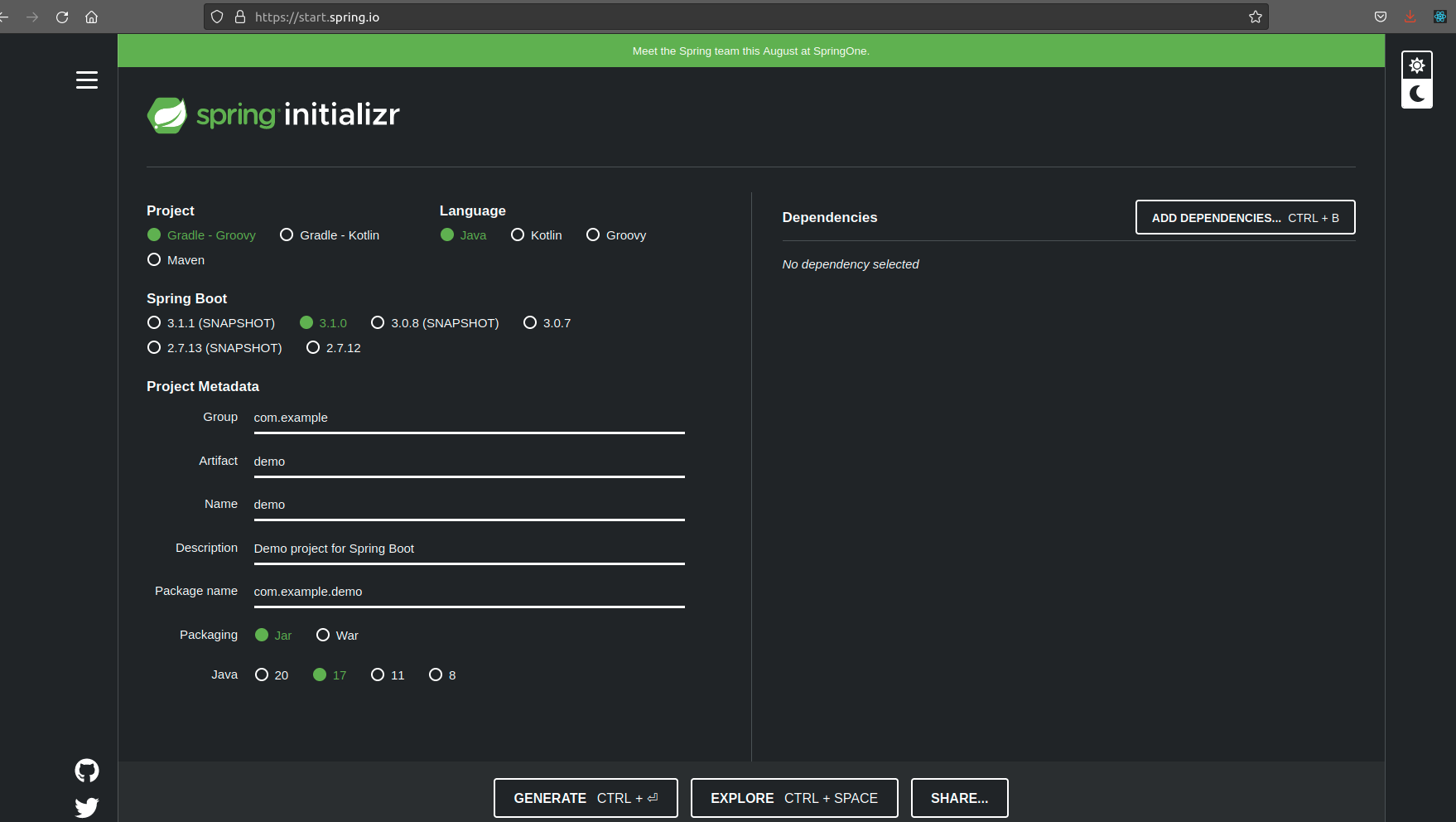Click the Generate project button
This screenshot has width=1456, height=822.
[586, 798]
